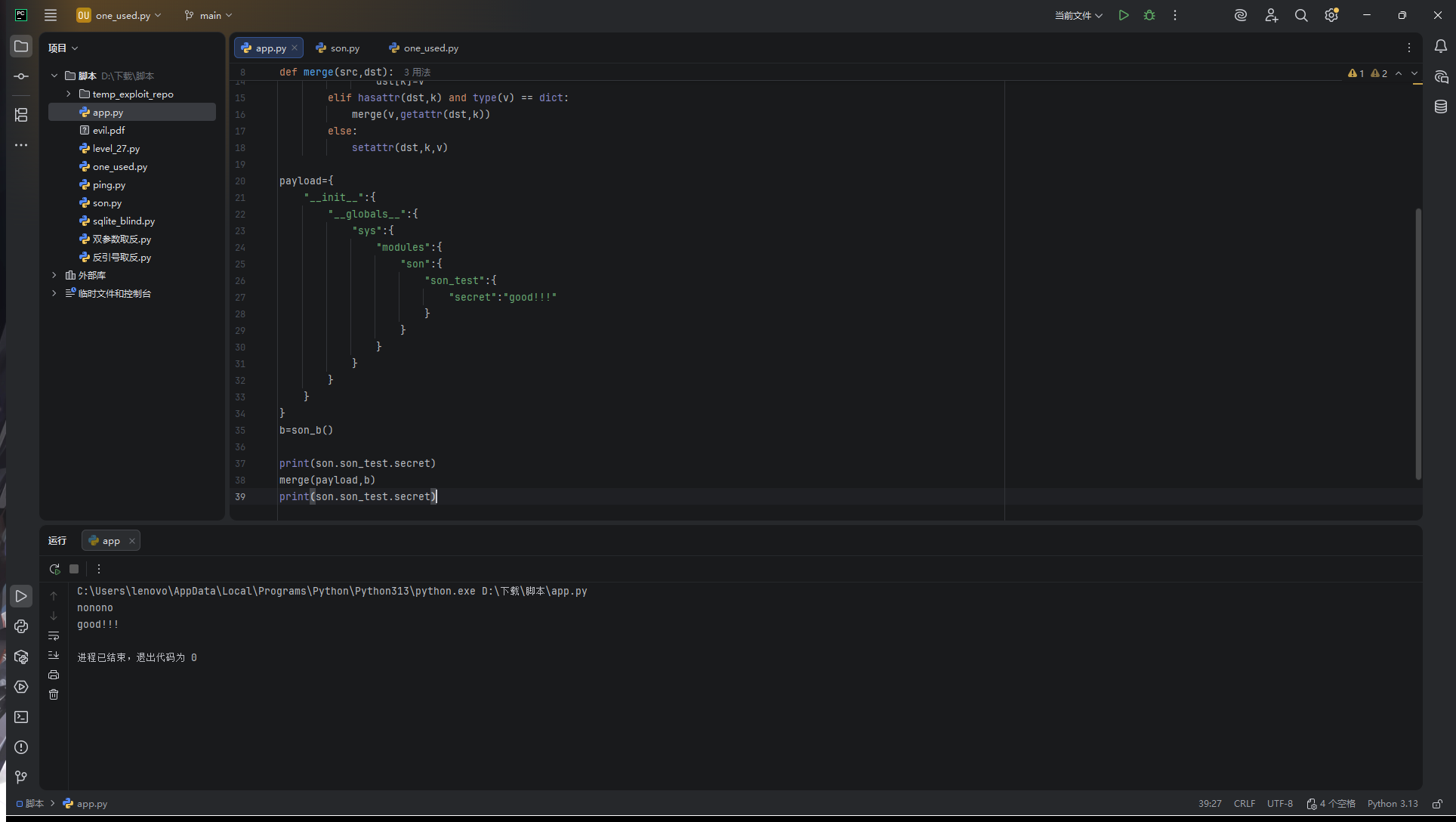The image size is (1456, 822).
Task: Collapse the 脚本 root folder
Action: pos(54,76)
